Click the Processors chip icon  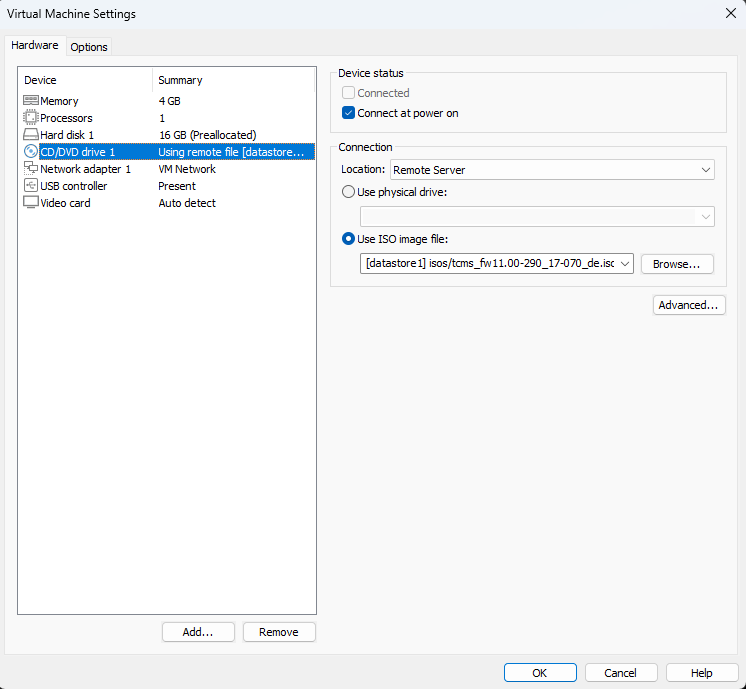click(x=31, y=118)
